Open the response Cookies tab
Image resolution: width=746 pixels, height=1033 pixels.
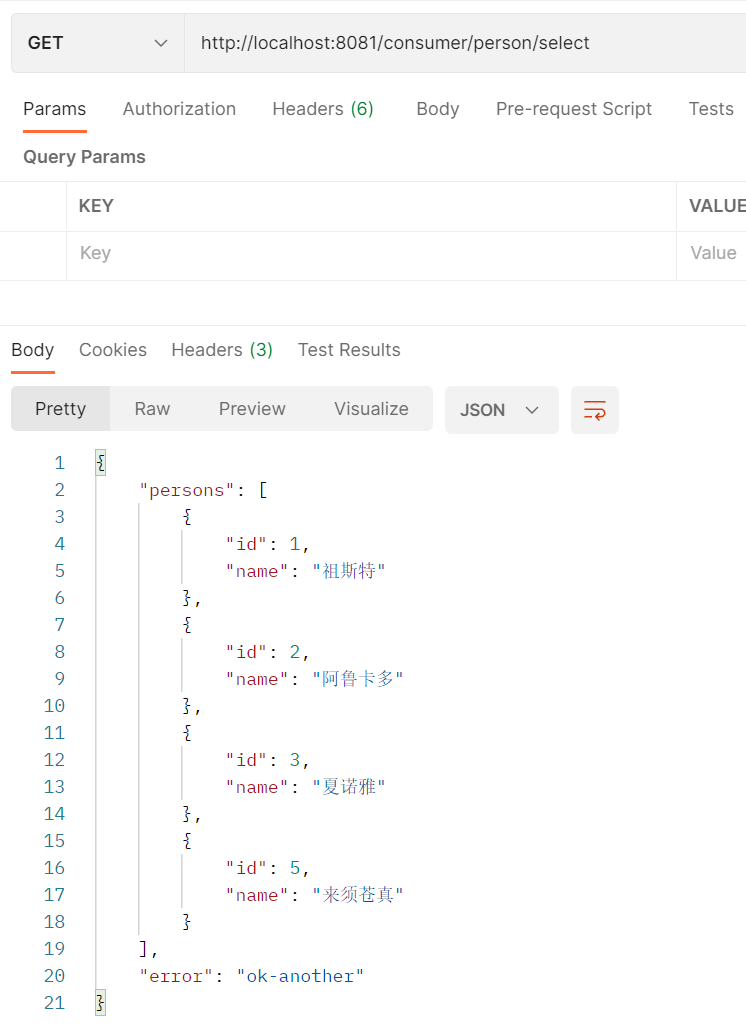coord(113,350)
